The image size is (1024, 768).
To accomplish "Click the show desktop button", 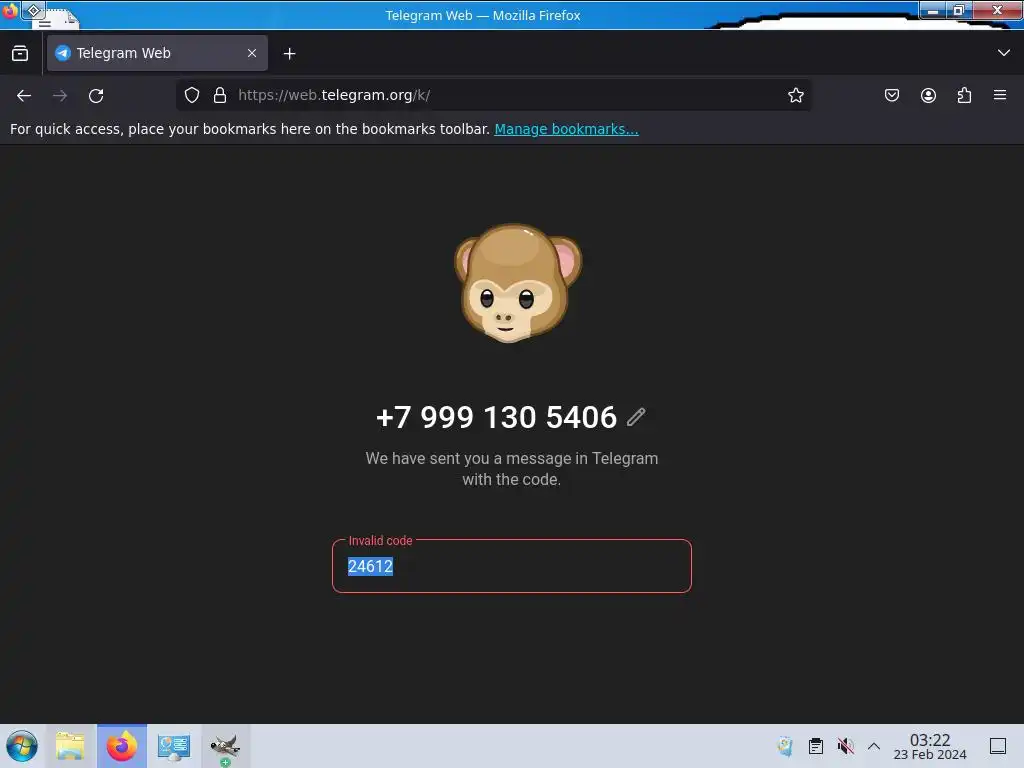I will click(998, 746).
